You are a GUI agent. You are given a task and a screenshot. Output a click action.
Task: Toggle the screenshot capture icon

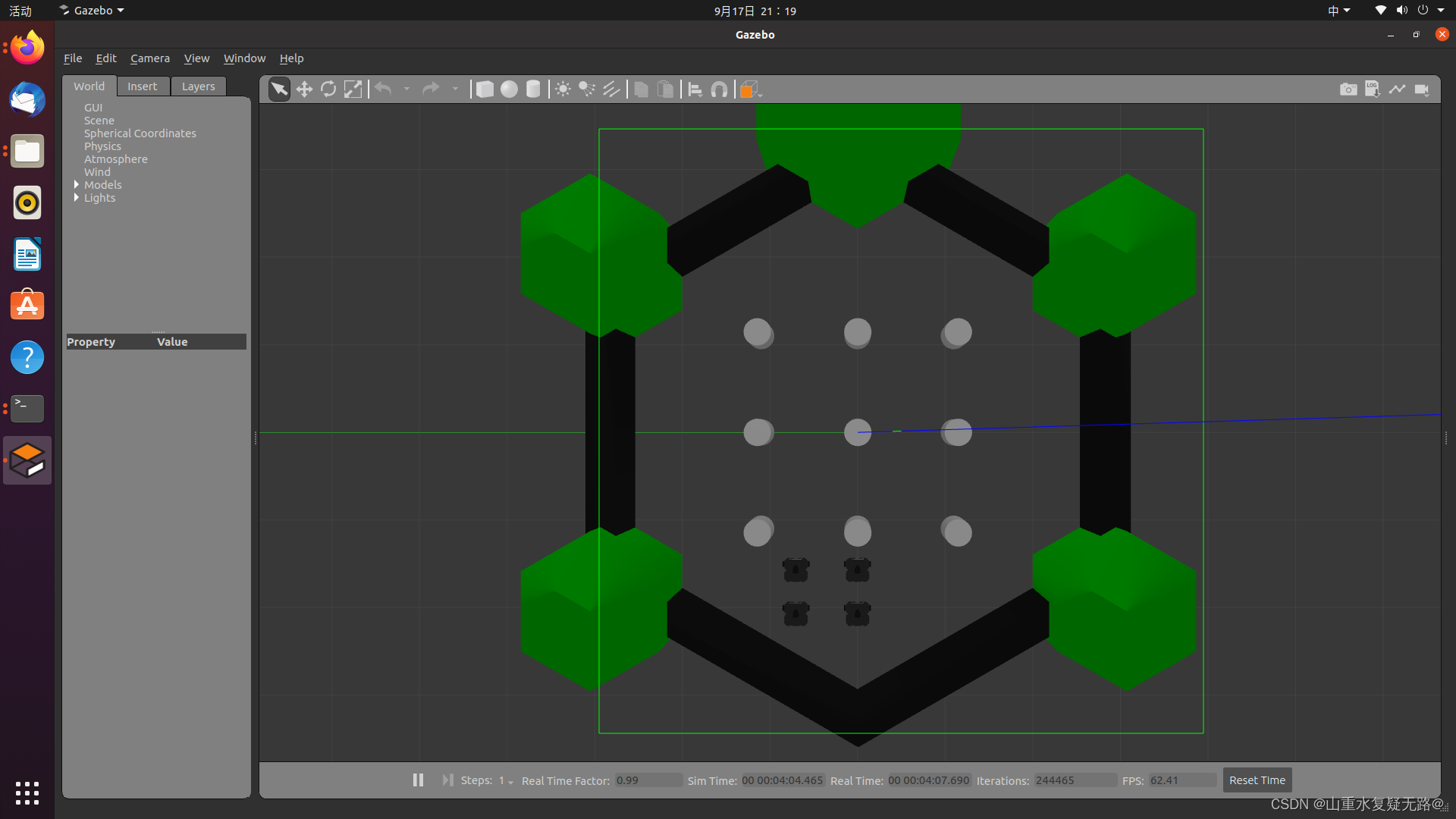tap(1348, 89)
